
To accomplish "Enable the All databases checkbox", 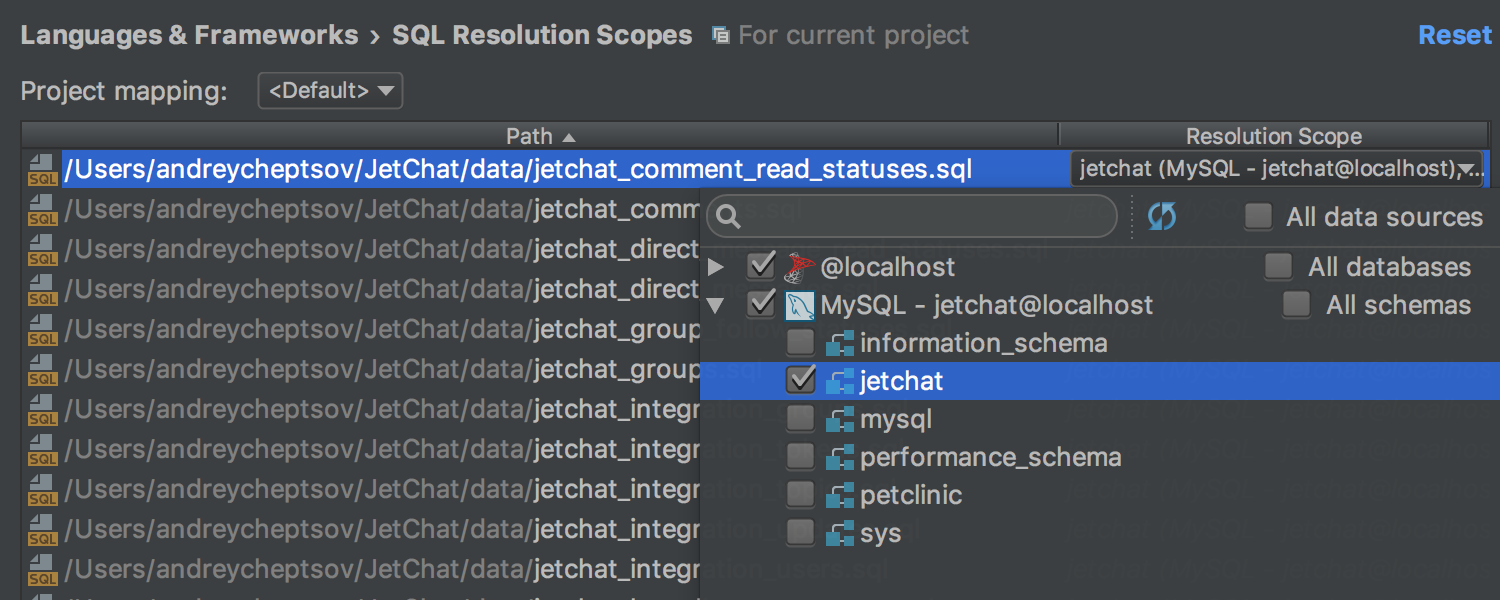I will 1278,266.
